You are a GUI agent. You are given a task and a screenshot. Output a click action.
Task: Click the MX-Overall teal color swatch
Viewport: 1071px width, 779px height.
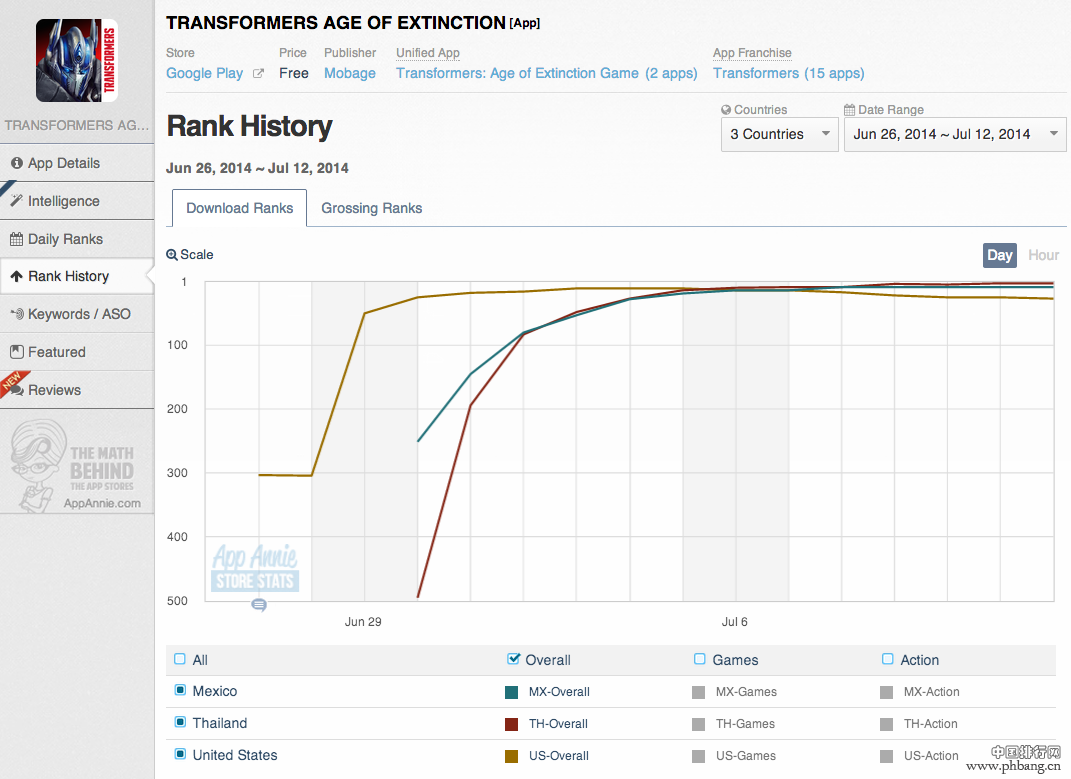click(512, 692)
